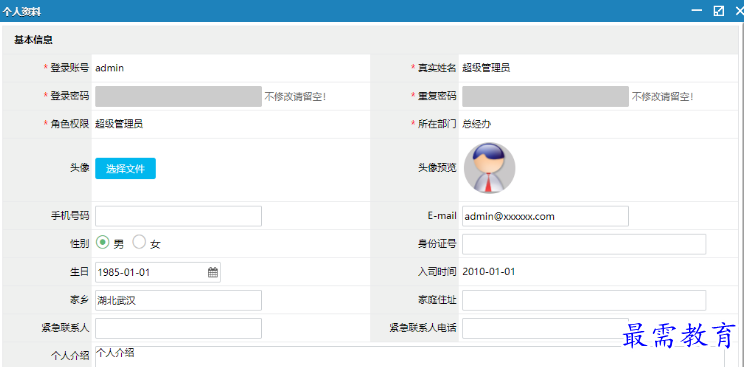The height and width of the screenshot is (367, 744).
Task: Click the 基本信息 section header
Action: (33, 40)
